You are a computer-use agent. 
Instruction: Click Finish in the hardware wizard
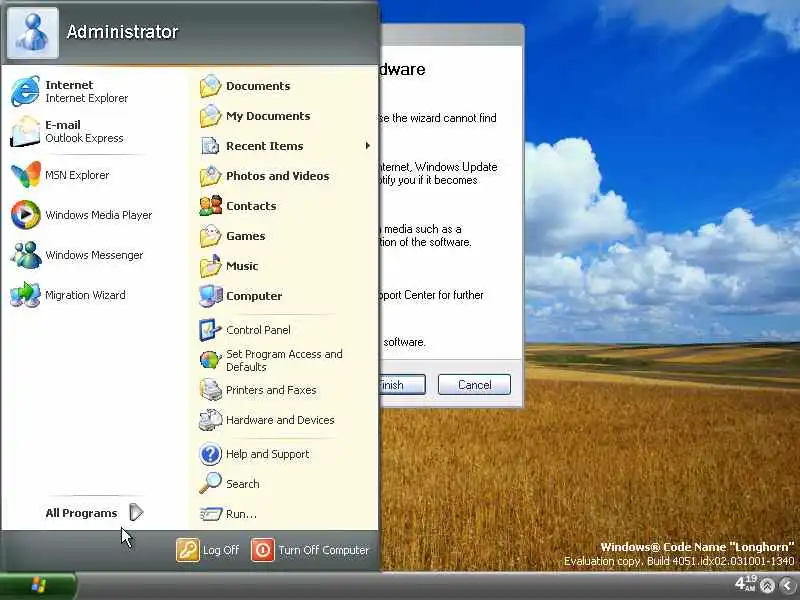coord(403,384)
